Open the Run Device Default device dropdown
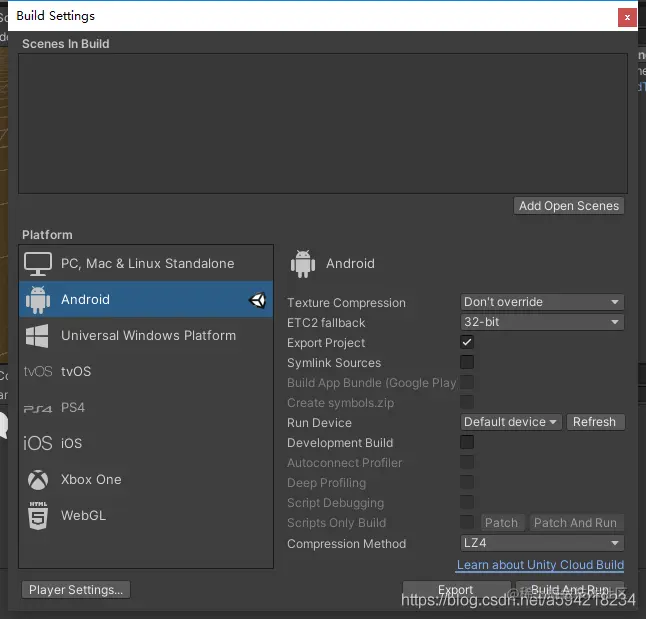 [x=510, y=422]
